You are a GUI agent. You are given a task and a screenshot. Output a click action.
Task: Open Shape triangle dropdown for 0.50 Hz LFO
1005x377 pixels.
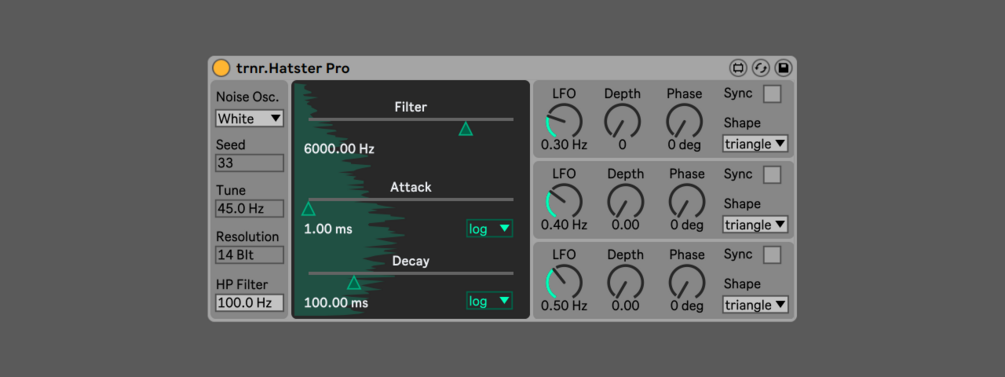756,305
